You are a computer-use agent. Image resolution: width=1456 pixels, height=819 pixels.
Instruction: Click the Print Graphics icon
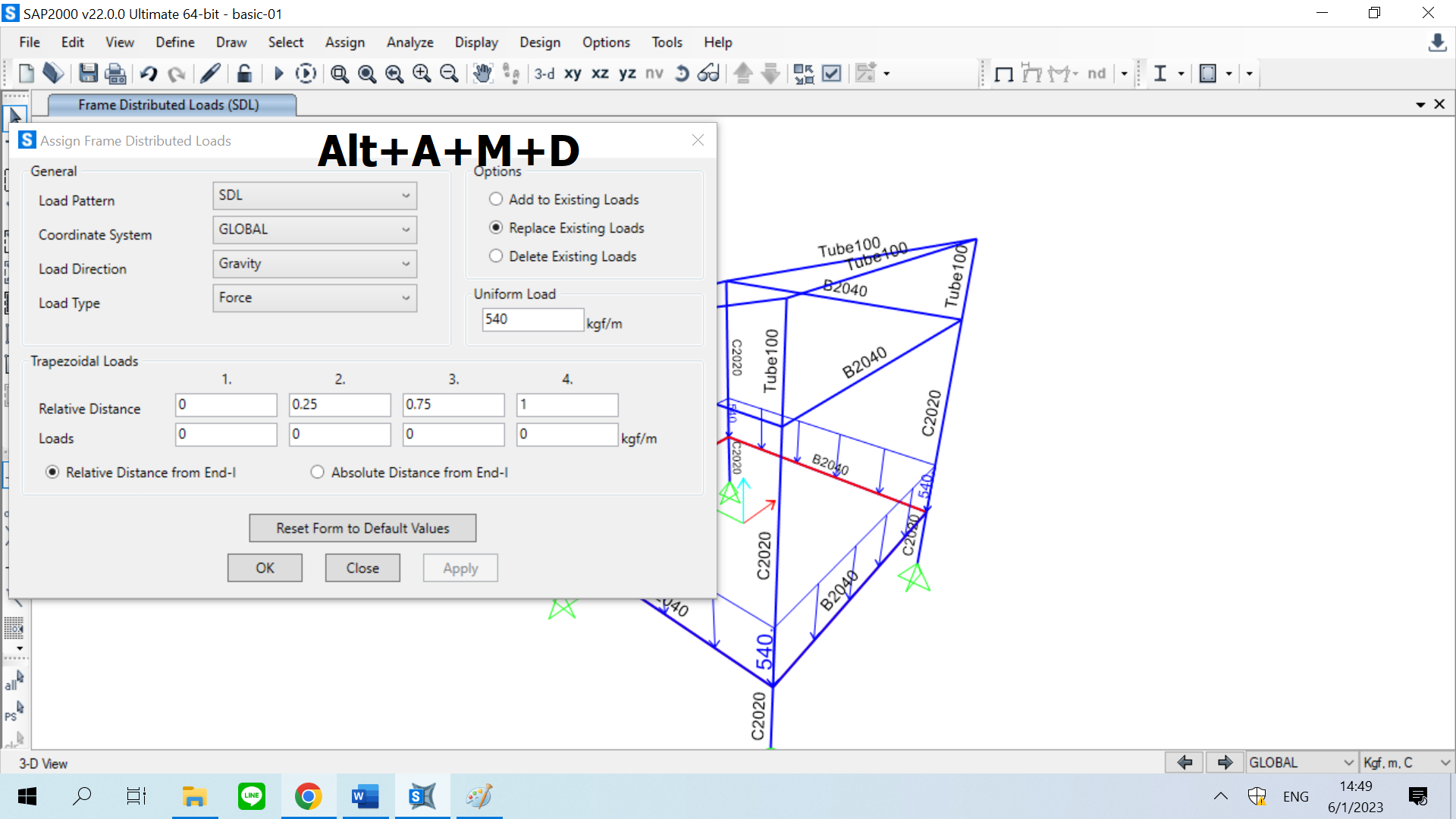(x=115, y=74)
